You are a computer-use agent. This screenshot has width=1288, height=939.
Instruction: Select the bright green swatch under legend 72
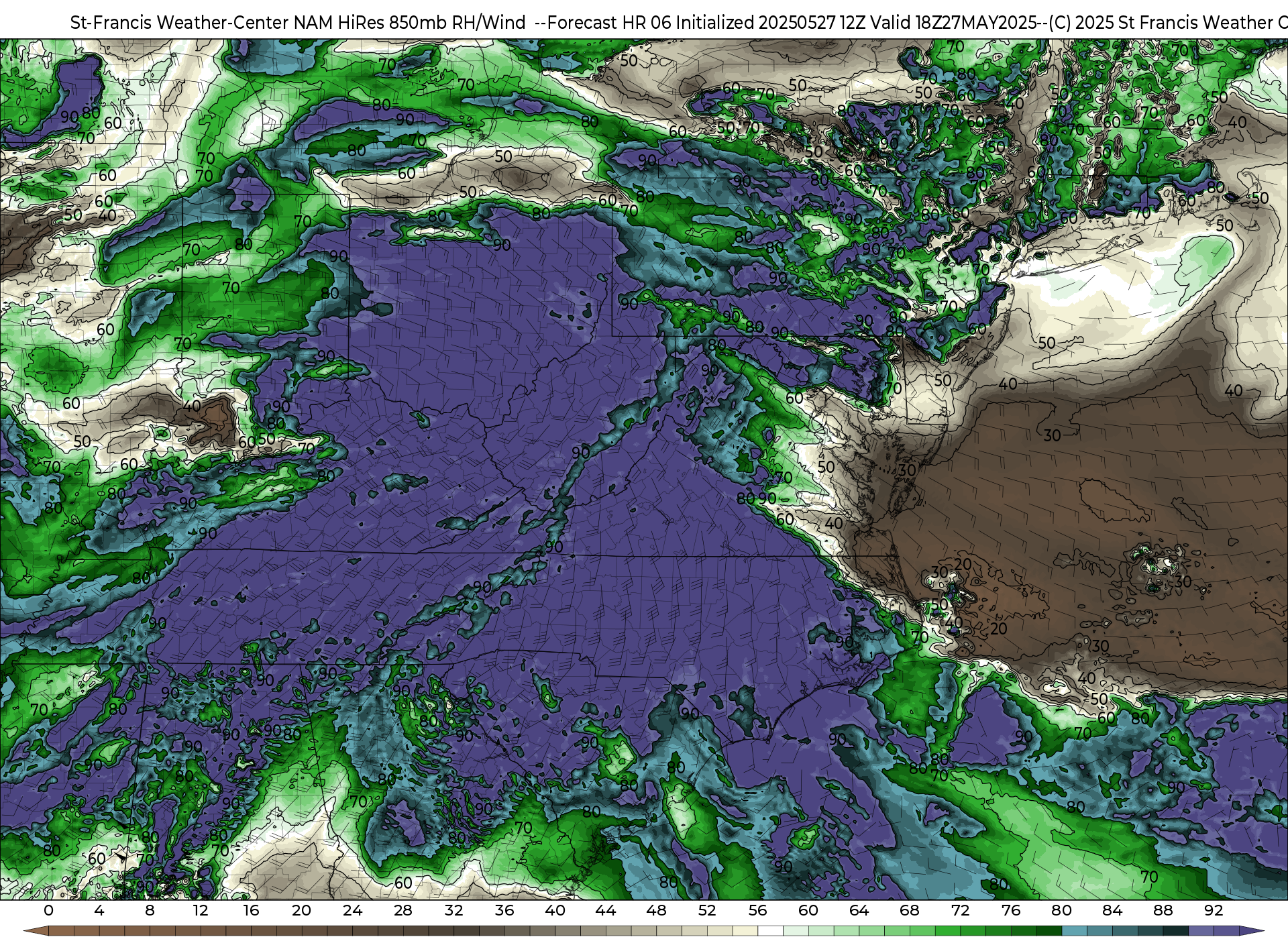click(973, 932)
